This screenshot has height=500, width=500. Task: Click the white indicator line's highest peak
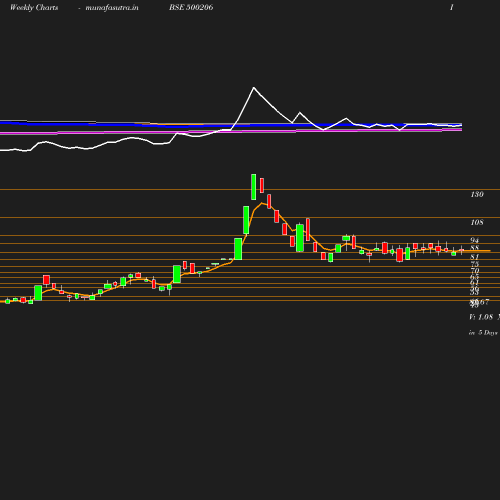(254, 88)
